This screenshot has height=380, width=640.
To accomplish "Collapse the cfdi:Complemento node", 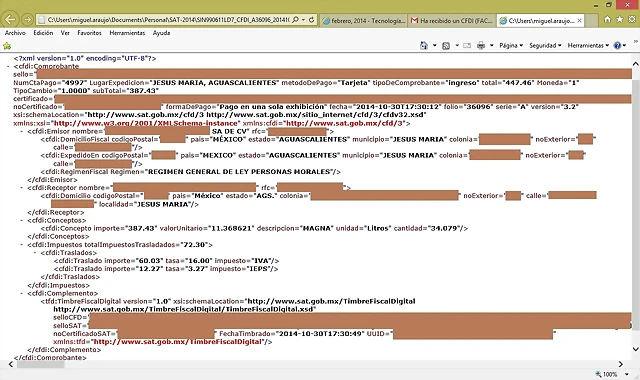I will click(x=22, y=293).
